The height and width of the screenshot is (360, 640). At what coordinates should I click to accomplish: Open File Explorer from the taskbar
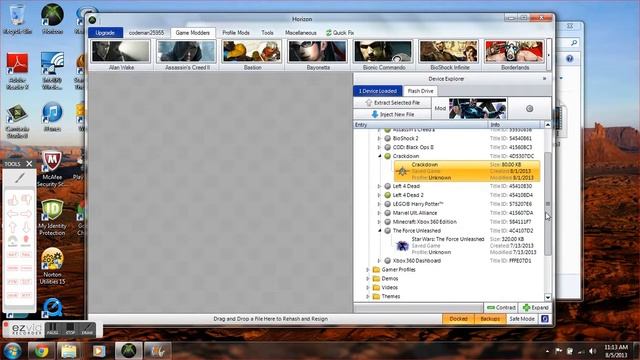click(x=69, y=351)
